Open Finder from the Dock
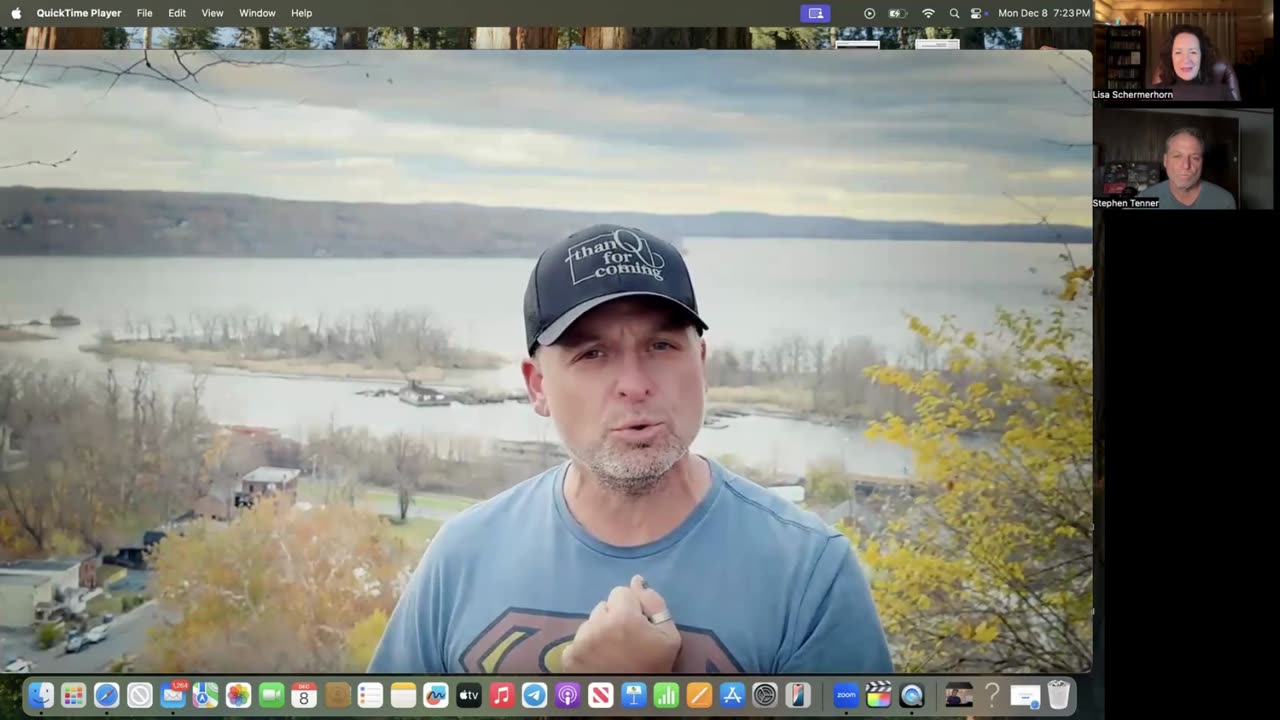This screenshot has width=1280, height=720. 41,695
